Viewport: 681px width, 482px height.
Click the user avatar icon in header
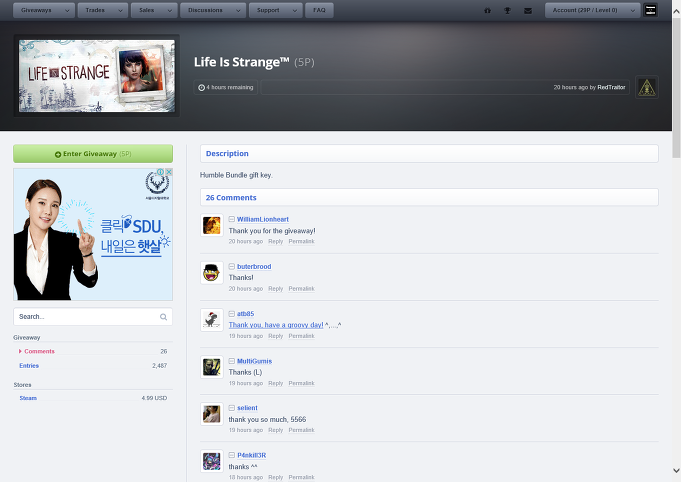(x=650, y=10)
